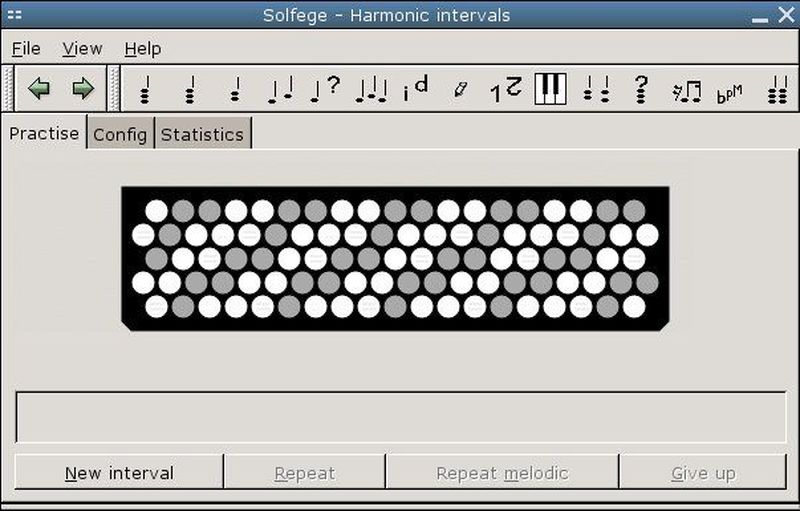The width and height of the screenshot is (800, 511).
Task: Click the note with question mark icon
Action: (325, 89)
